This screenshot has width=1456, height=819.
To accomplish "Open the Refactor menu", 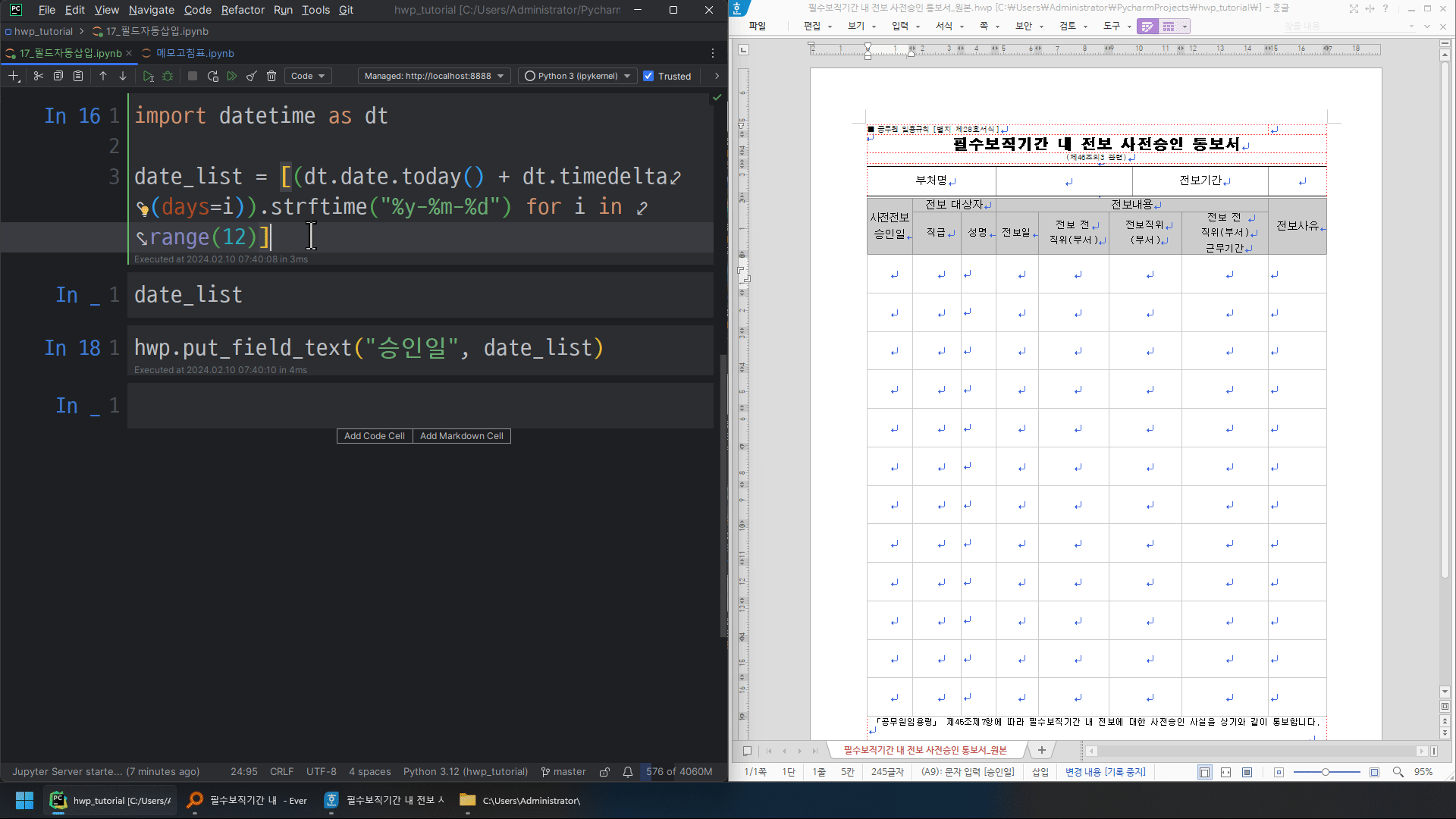I will point(243,10).
